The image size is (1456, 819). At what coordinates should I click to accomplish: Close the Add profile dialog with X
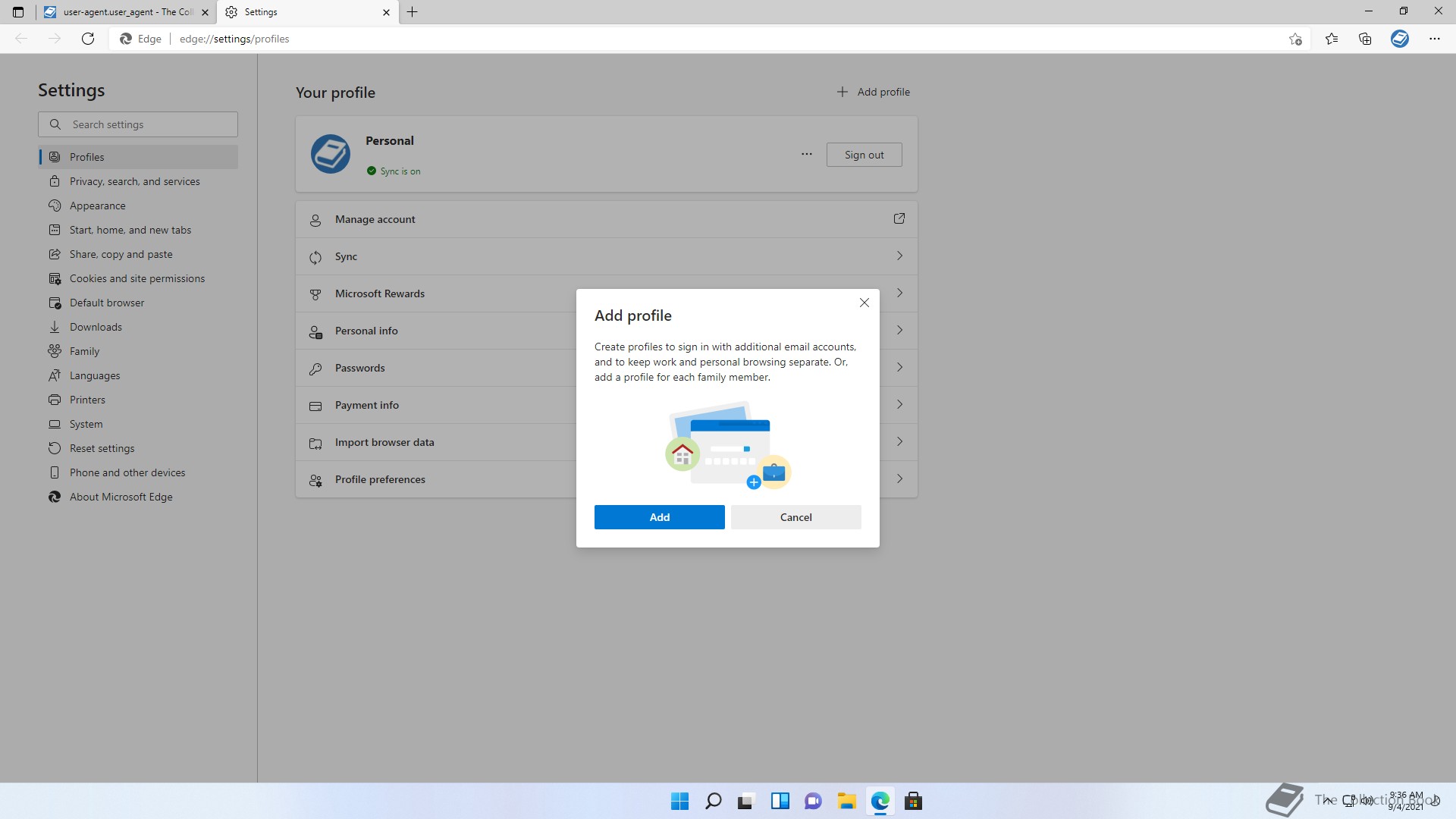point(864,303)
